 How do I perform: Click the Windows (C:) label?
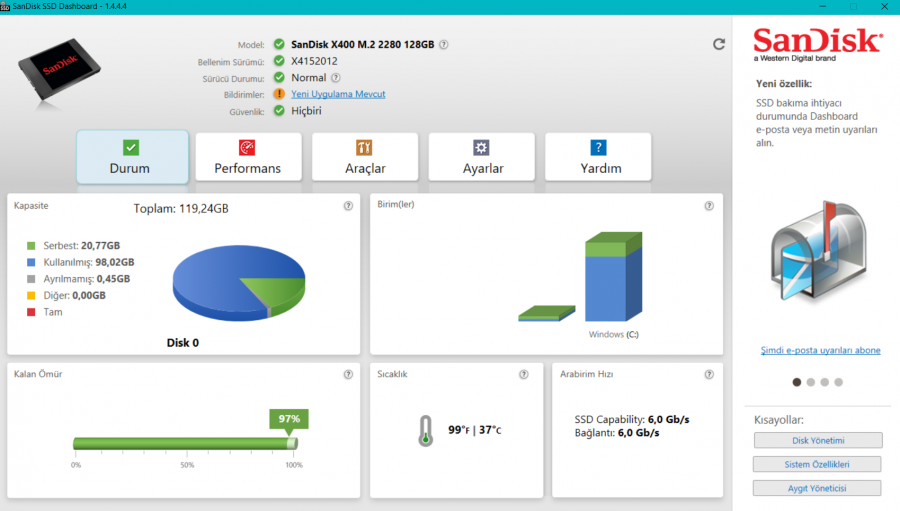pyautogui.click(x=614, y=334)
